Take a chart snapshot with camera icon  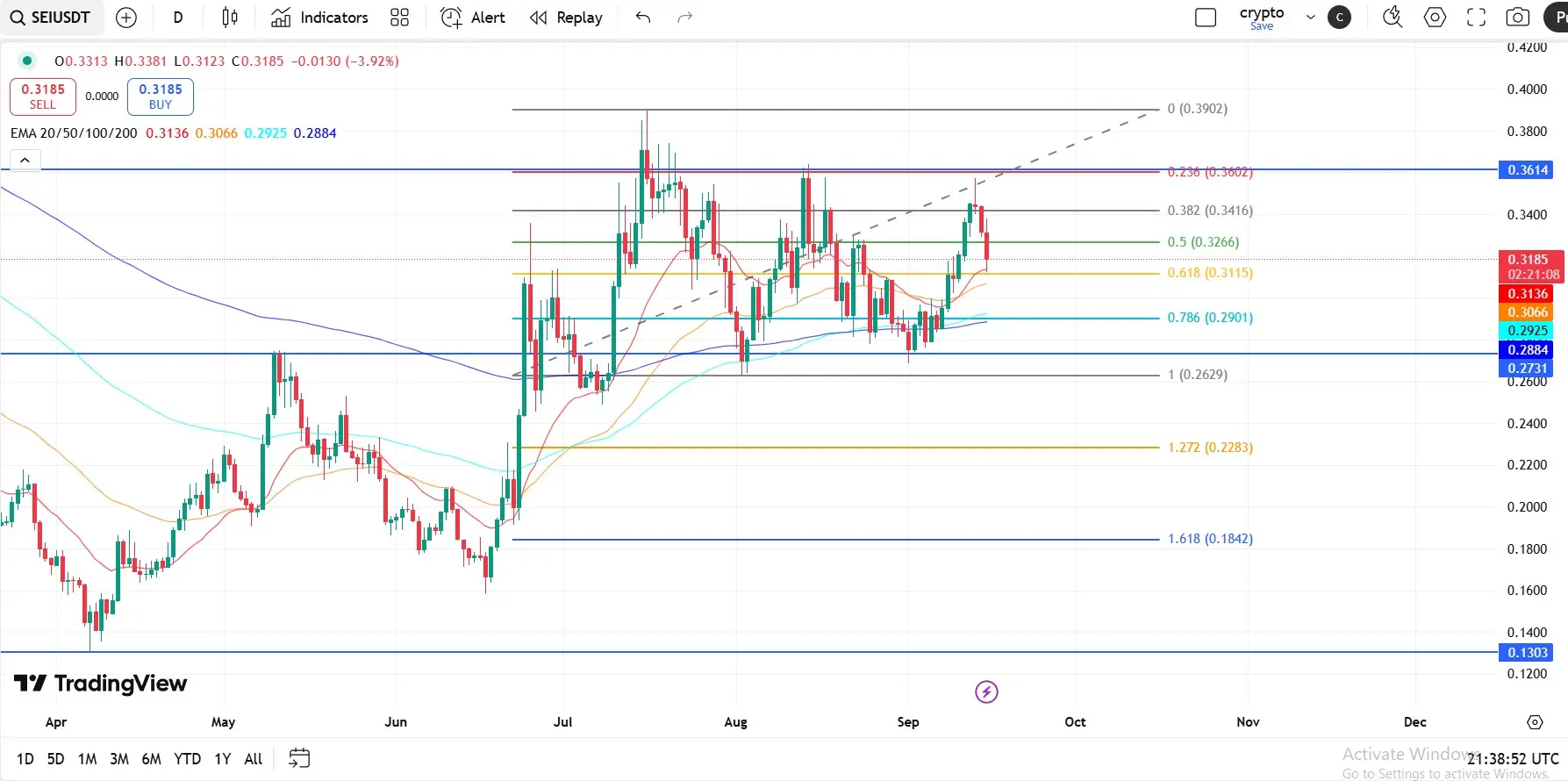[1518, 18]
